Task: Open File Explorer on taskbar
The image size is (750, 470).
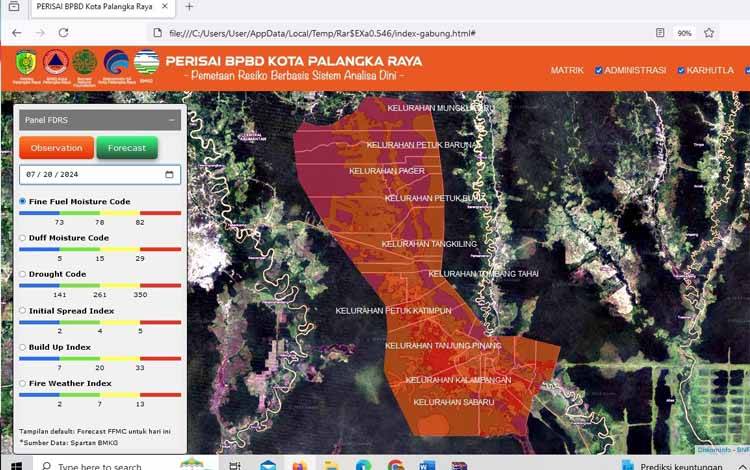Action: tap(331, 466)
